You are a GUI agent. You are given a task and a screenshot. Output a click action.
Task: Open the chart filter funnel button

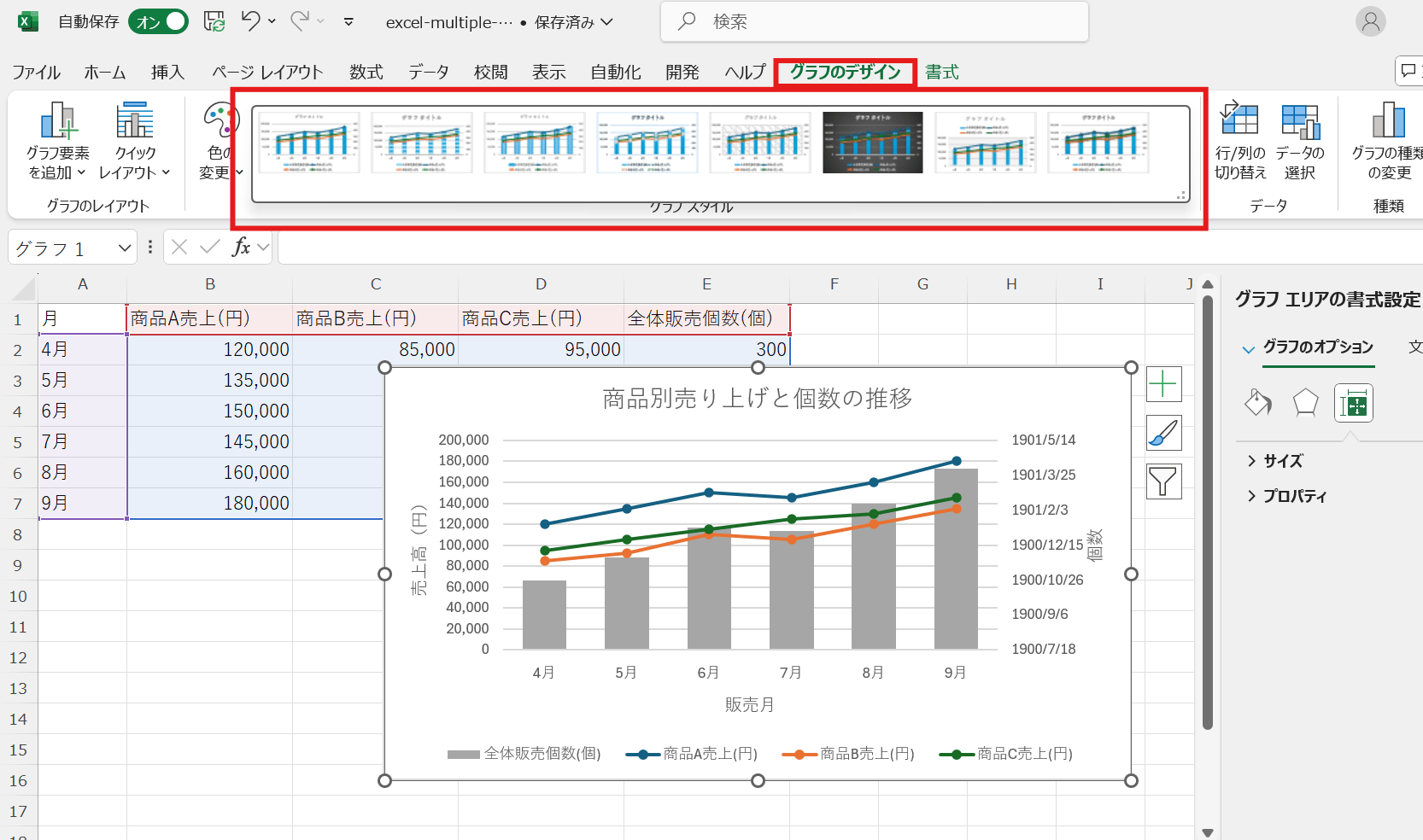click(1163, 482)
